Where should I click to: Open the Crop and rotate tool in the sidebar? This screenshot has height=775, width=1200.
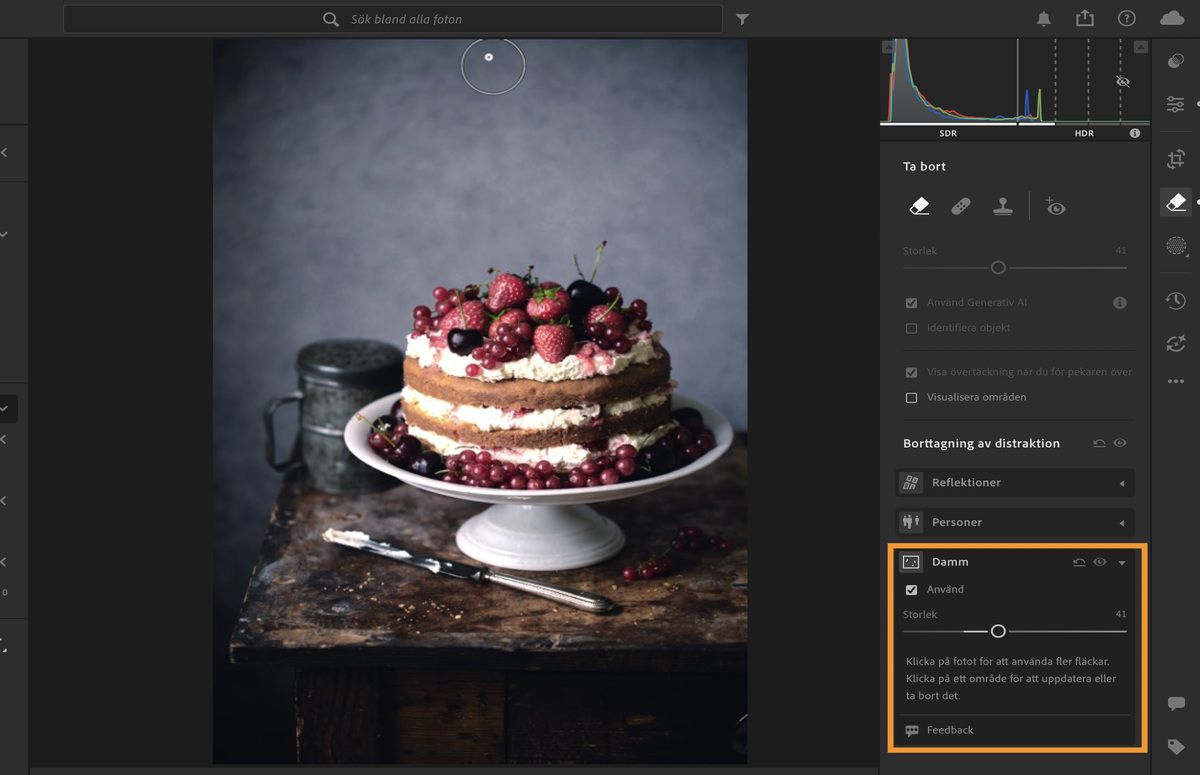(1176, 158)
